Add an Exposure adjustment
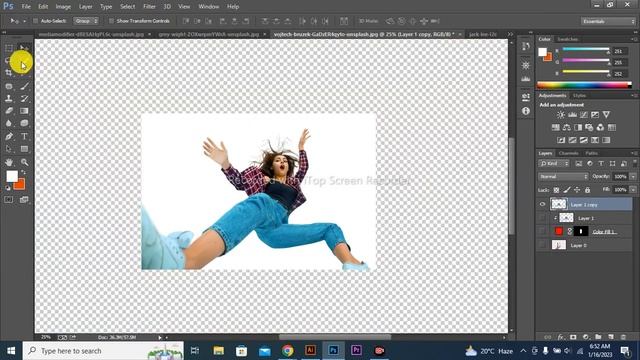Image resolution: width=640 pixels, height=360 pixels. pyautogui.click(x=595, y=115)
